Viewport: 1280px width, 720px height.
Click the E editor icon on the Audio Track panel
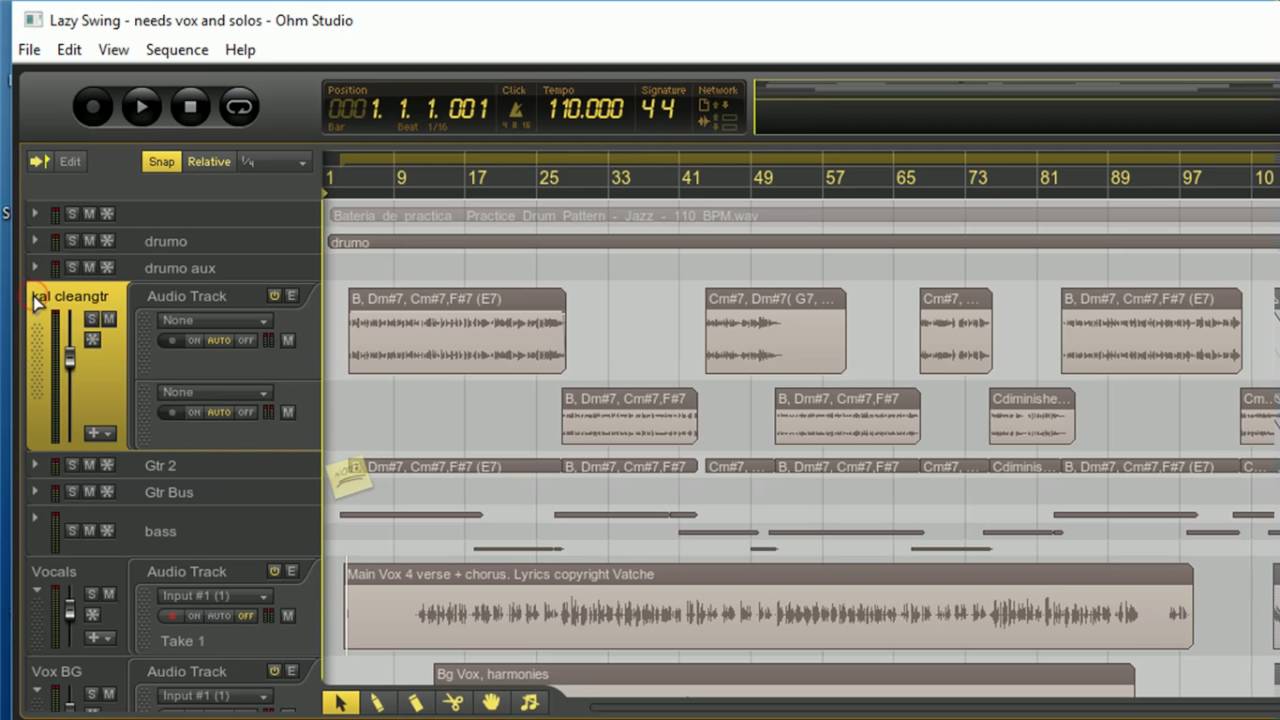tap(291, 295)
